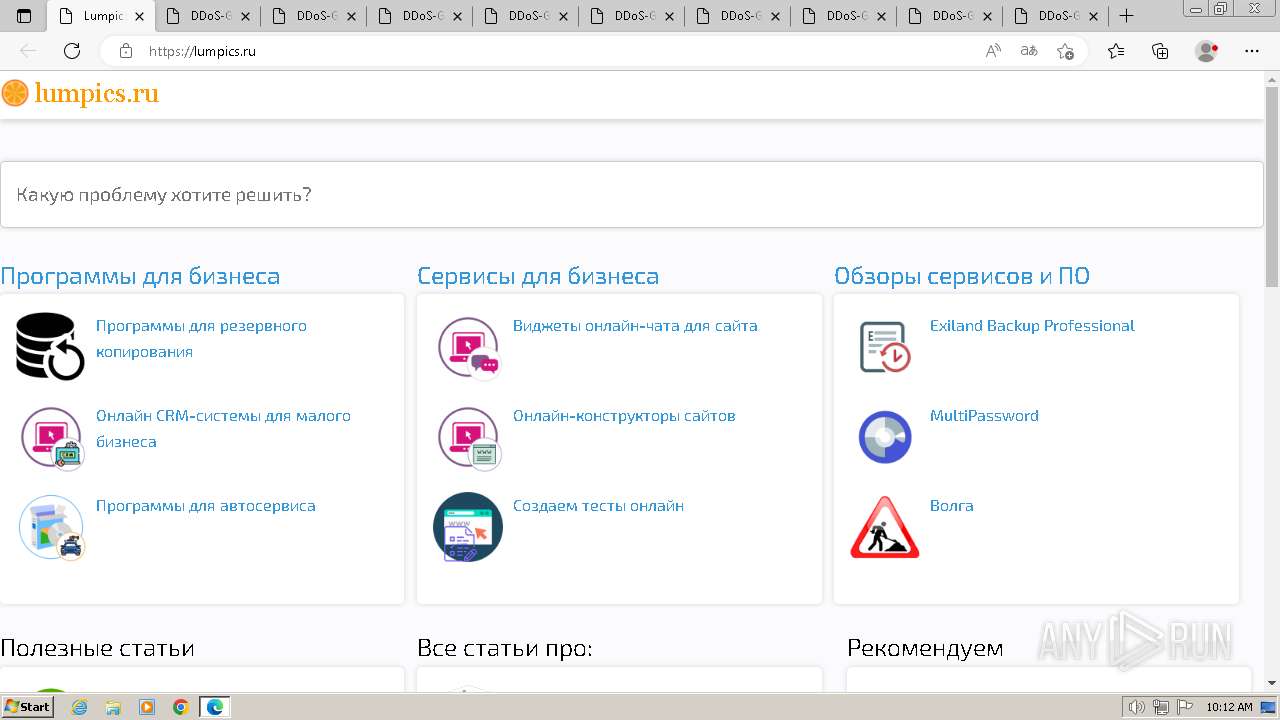Click the scrollbar down arrow

[x=1272, y=683]
